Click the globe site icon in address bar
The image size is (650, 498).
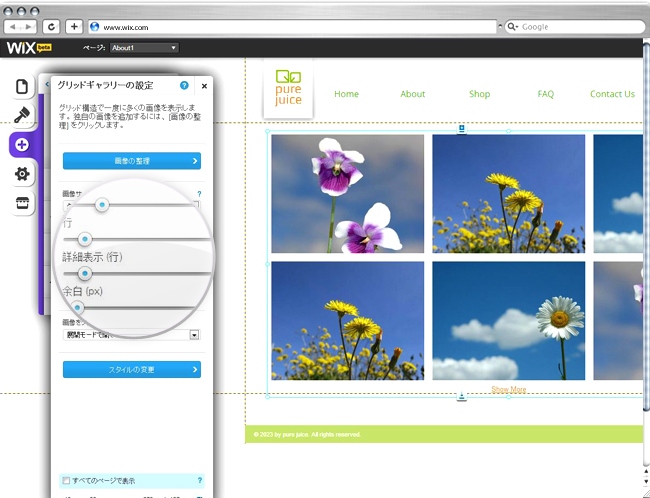pyautogui.click(x=95, y=27)
